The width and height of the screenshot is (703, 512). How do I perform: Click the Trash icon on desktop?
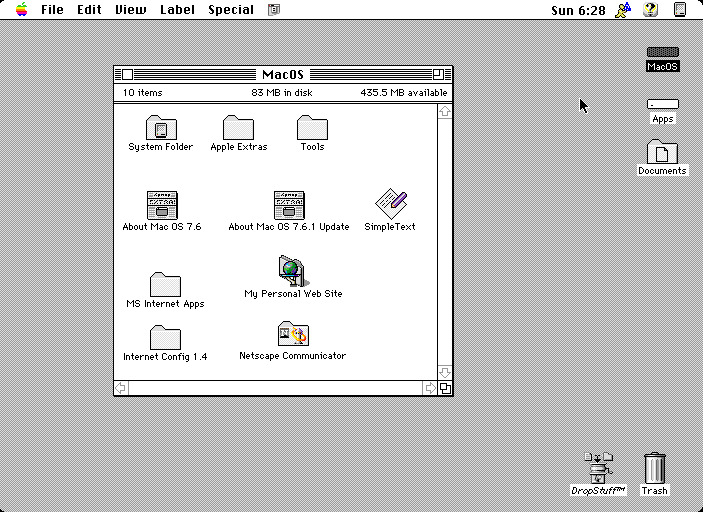(654, 468)
